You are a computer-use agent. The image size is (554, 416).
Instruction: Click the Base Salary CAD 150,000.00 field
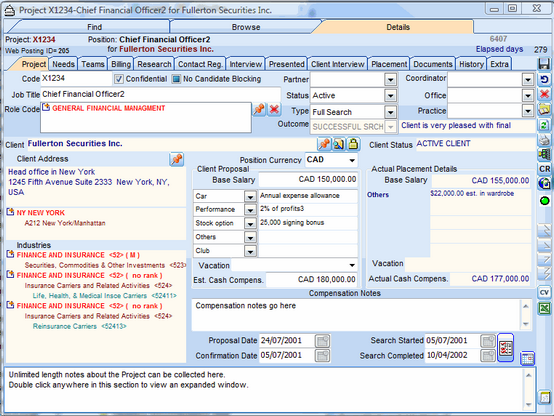[308, 179]
